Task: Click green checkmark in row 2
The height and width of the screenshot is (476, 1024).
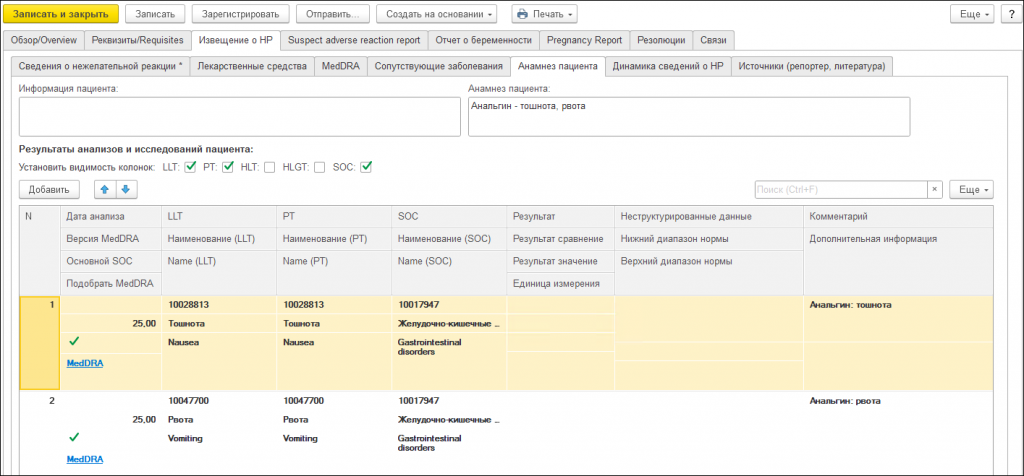Action: tap(74, 437)
